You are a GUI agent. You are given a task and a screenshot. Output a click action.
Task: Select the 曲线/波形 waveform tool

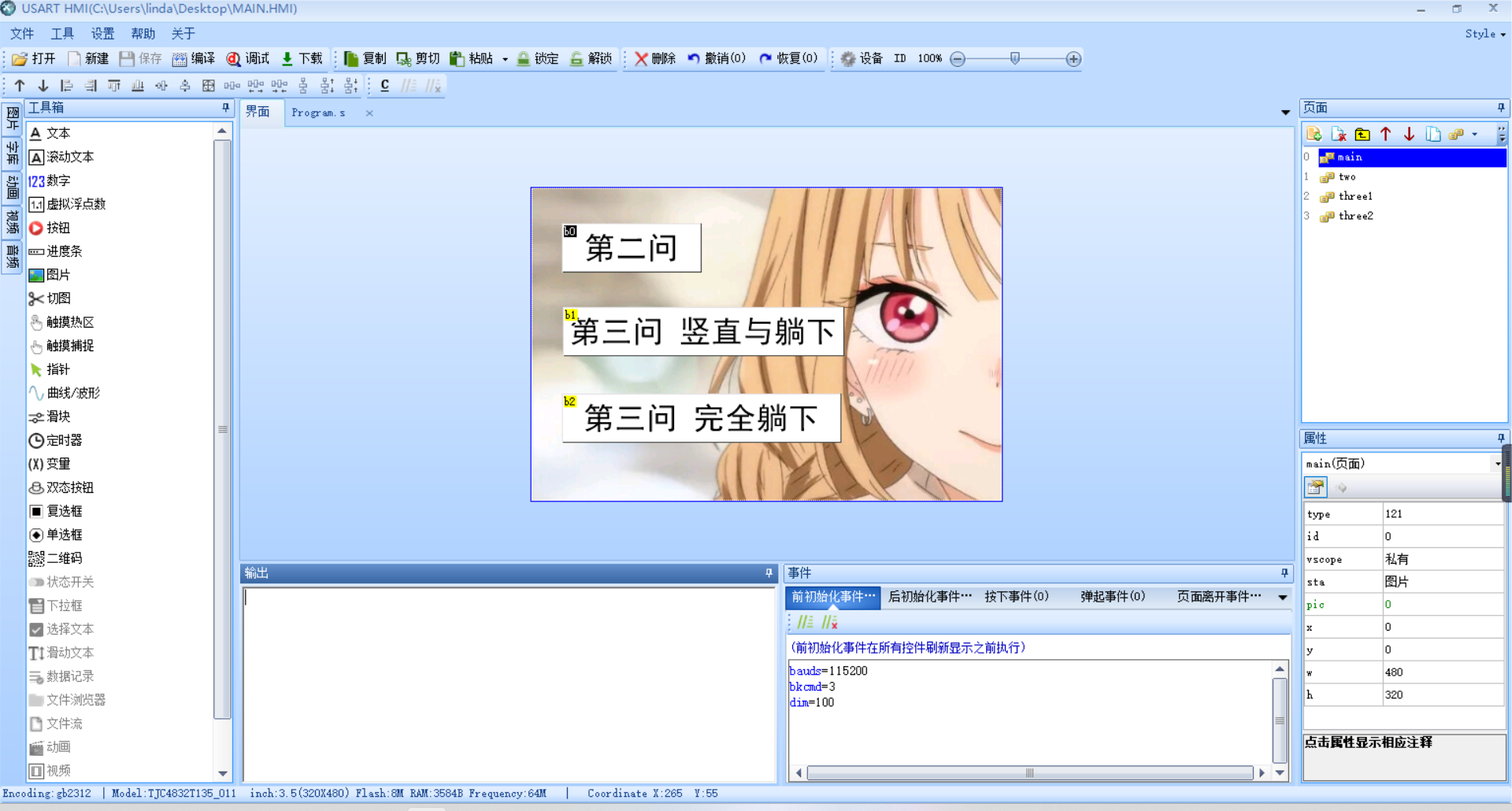[65, 393]
